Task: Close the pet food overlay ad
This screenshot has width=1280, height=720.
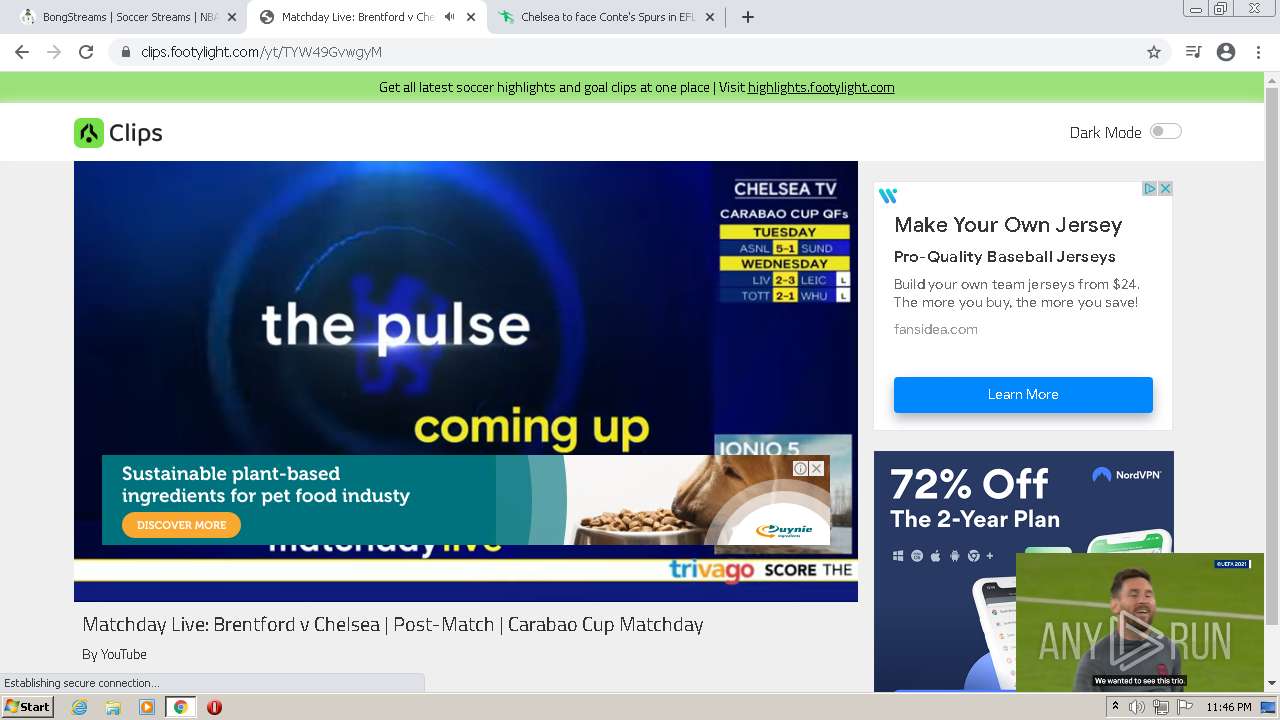Action: (817, 468)
